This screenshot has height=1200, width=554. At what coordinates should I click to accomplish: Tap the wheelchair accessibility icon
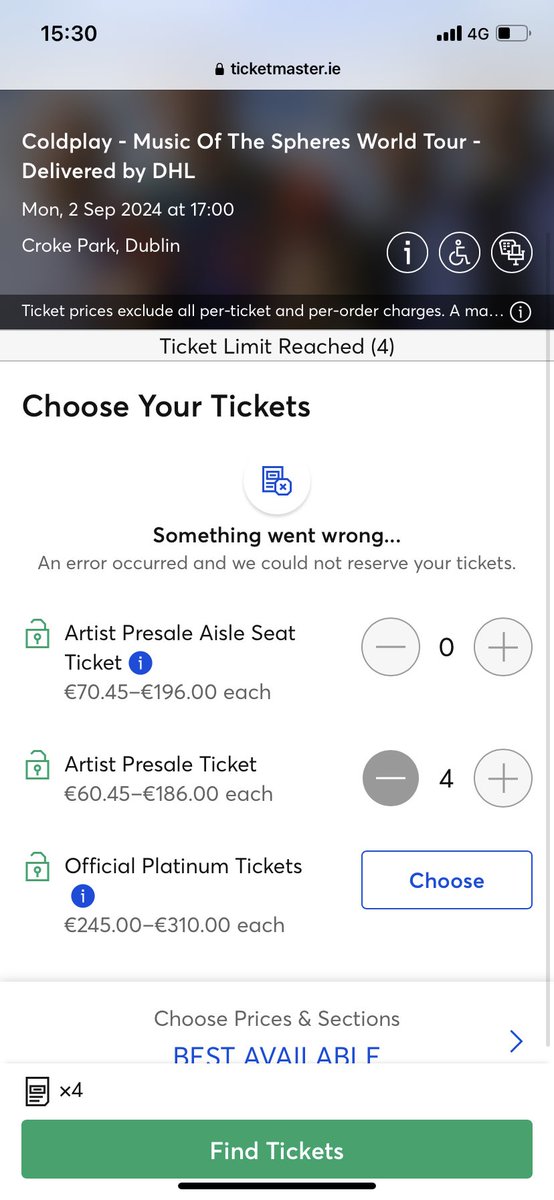pos(459,253)
